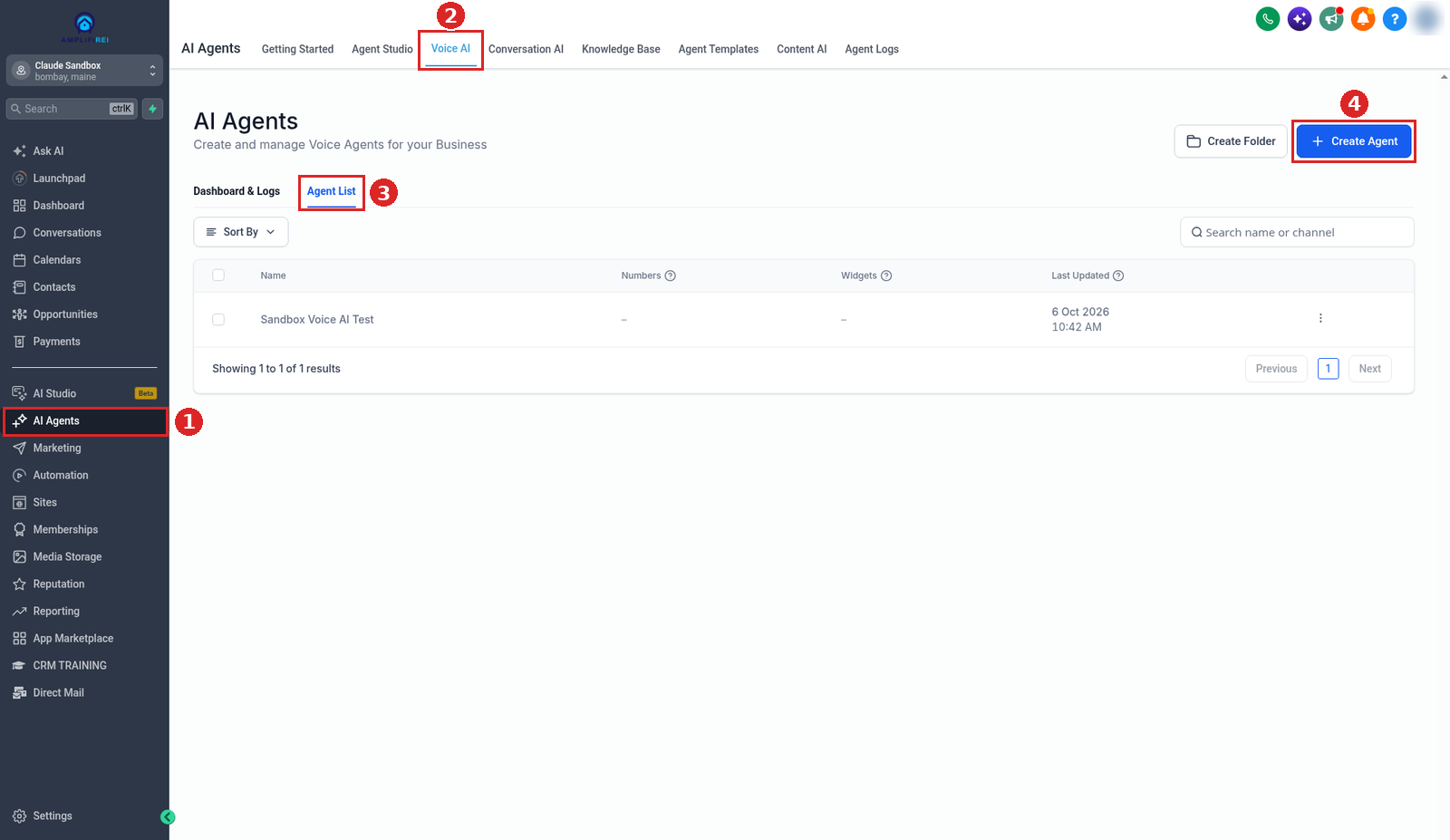Focus the Search name or channel field

[x=1297, y=232]
